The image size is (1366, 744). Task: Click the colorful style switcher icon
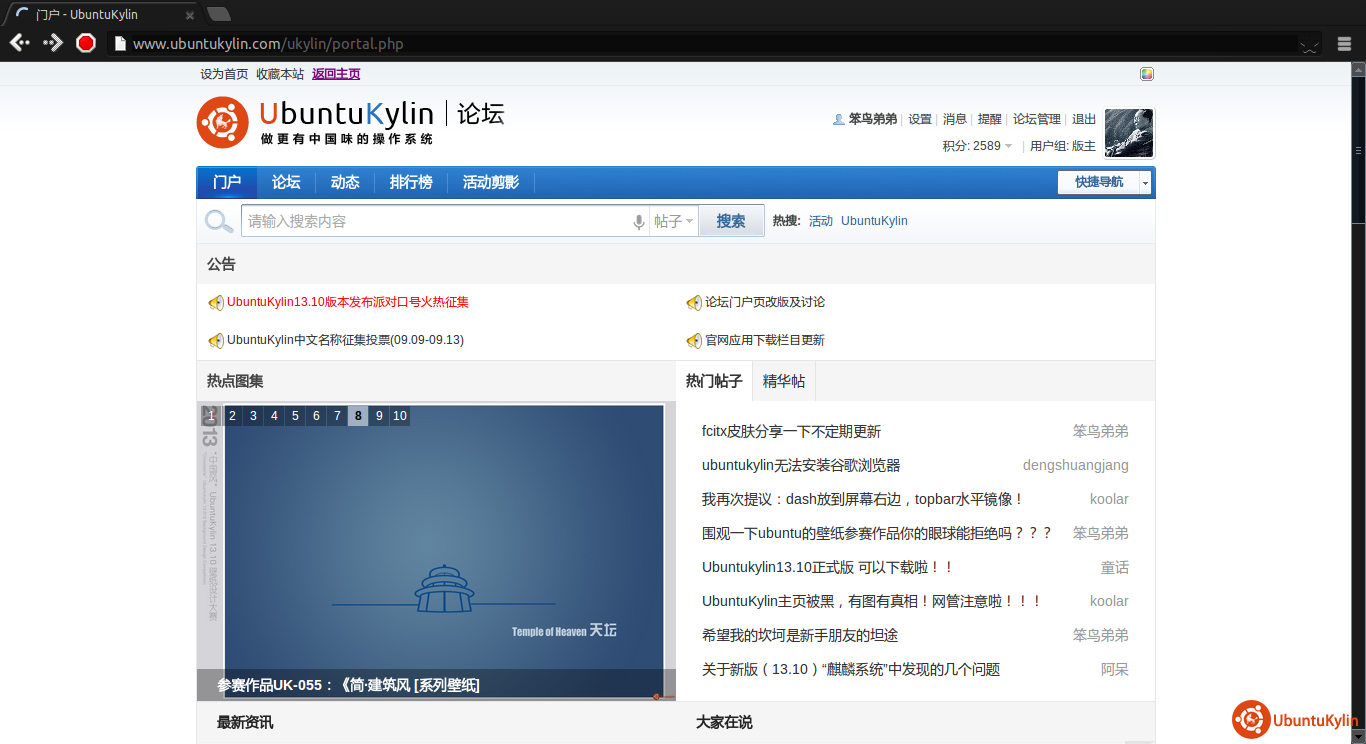click(1147, 74)
